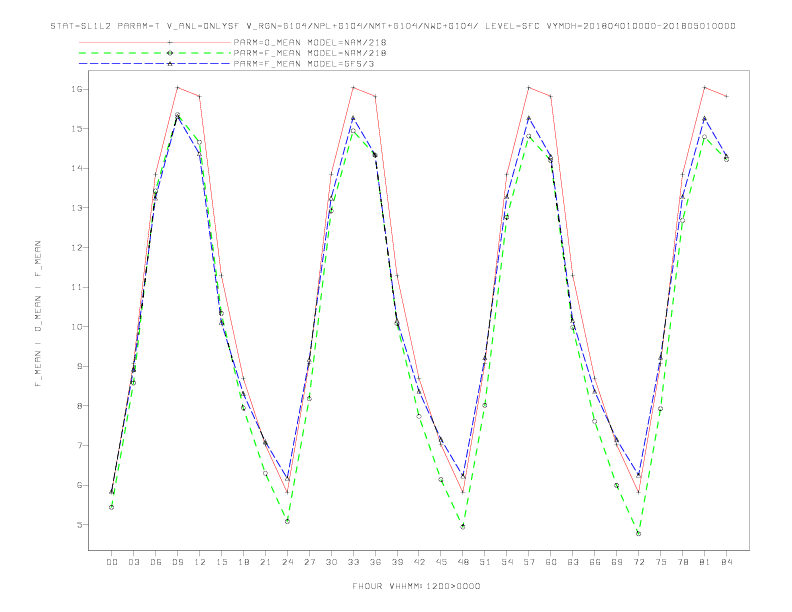
Task: Click x-axis forecast hour label 72
Action: tap(639, 562)
